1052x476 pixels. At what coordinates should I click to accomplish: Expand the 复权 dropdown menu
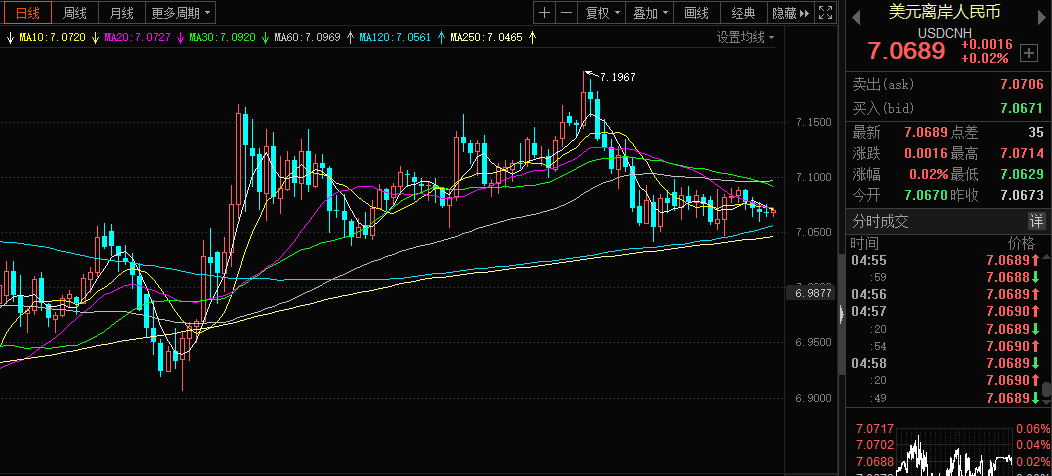point(603,13)
